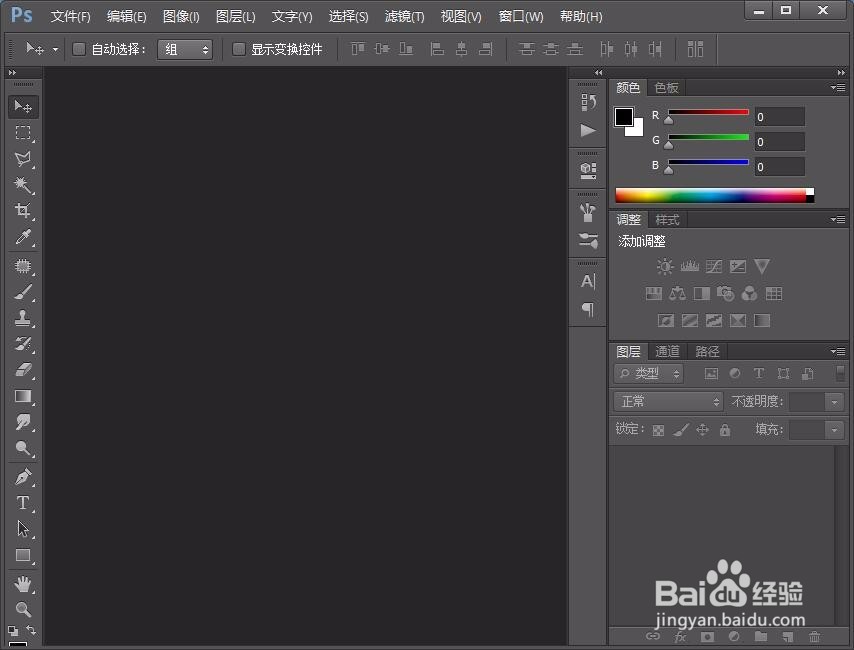Select the Move tool in toolbox
This screenshot has height=650, width=854.
(x=23, y=106)
